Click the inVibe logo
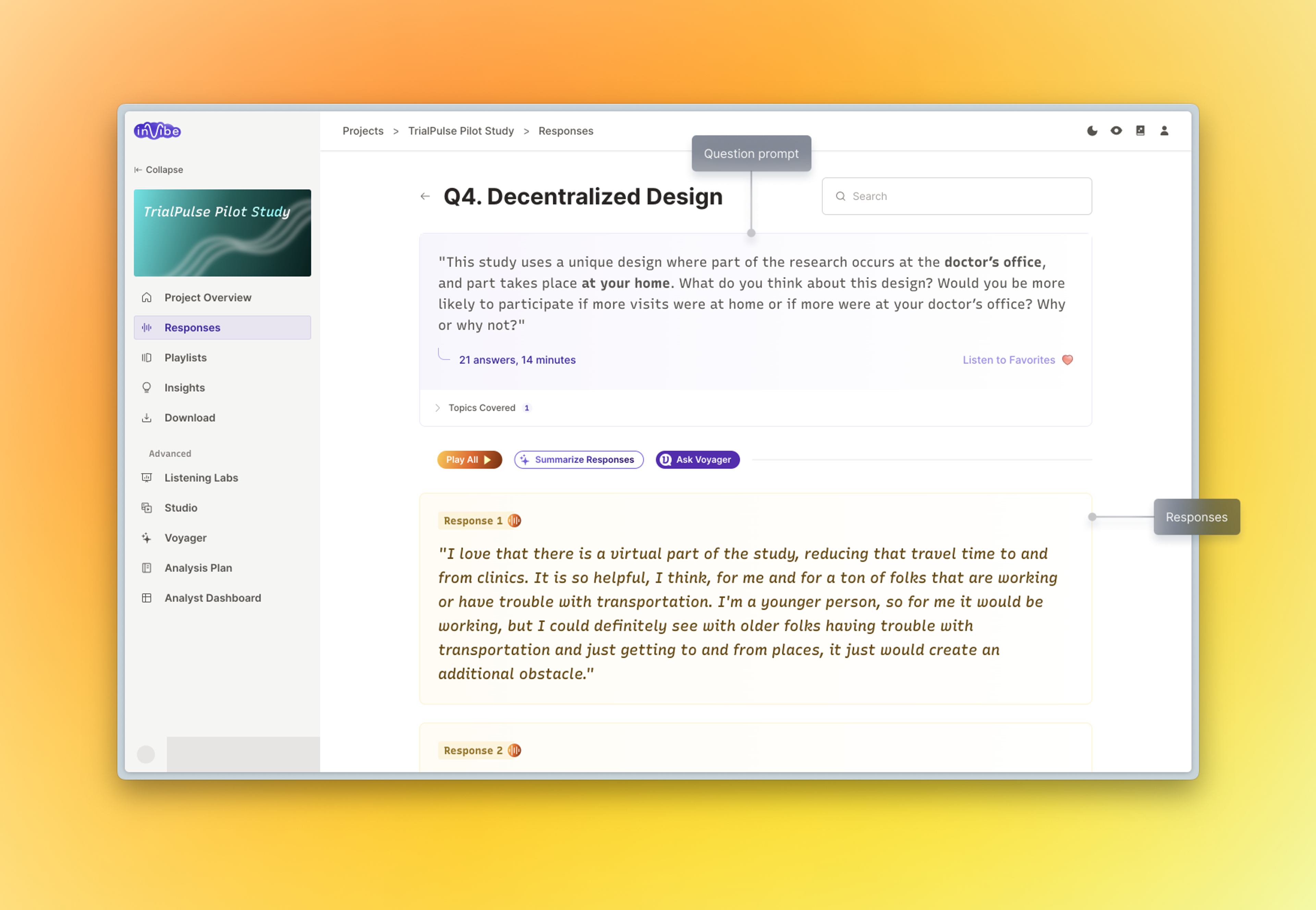Image resolution: width=1316 pixels, height=910 pixels. (157, 131)
